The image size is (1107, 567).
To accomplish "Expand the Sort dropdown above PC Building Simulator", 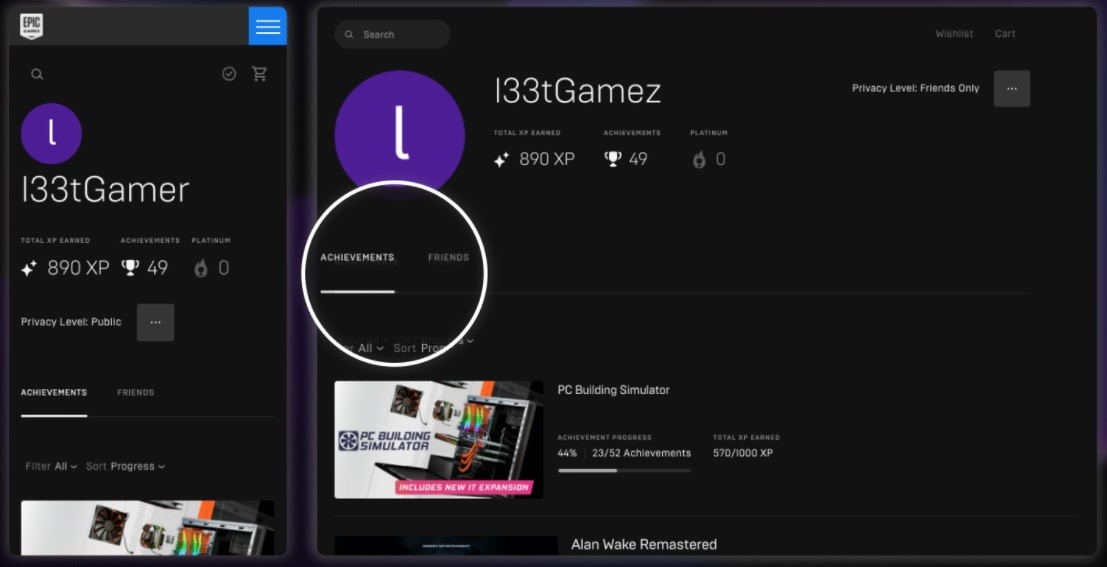I will 433,347.
